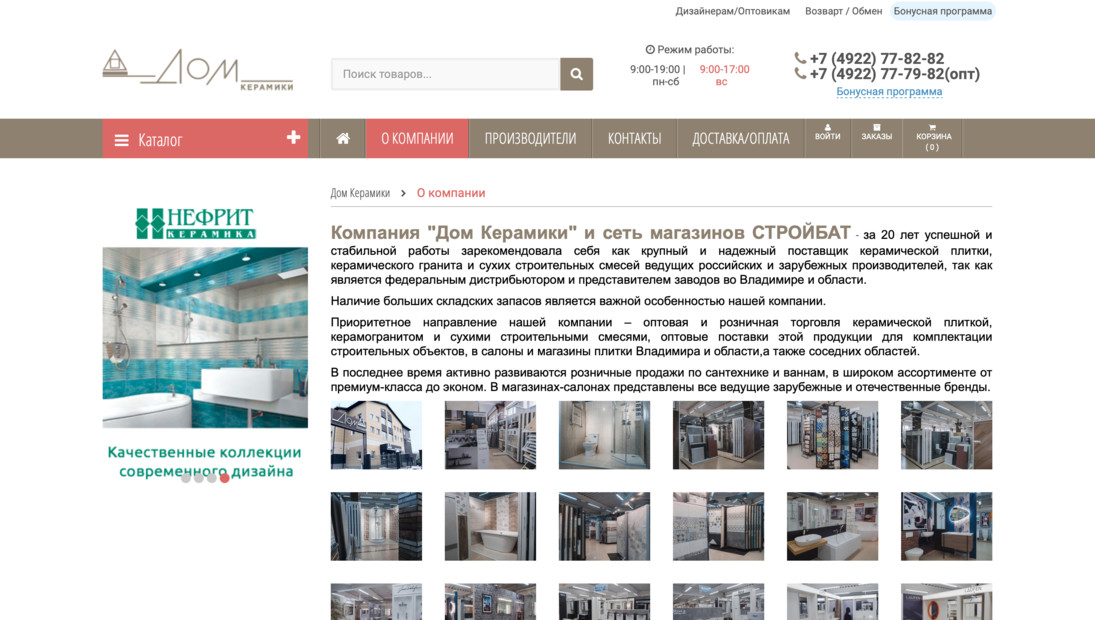
Task: Click the О компании breadcrumb
Action: click(x=451, y=193)
